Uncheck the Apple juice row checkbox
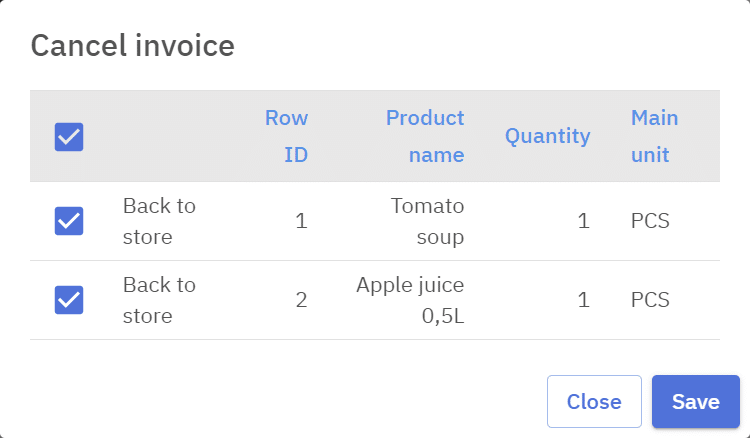The height and width of the screenshot is (438, 750). [x=68, y=299]
